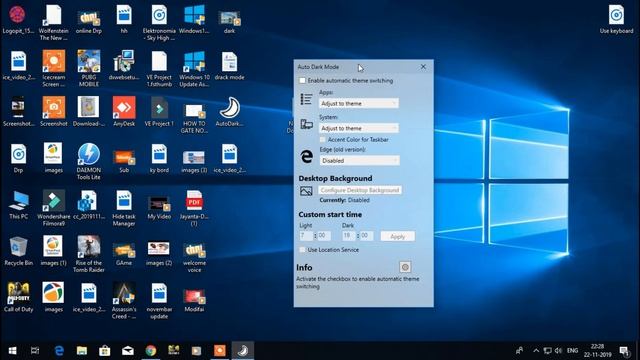Select the Call of Duty icon
The width and height of the screenshot is (640, 360).
pyautogui.click(x=18, y=298)
